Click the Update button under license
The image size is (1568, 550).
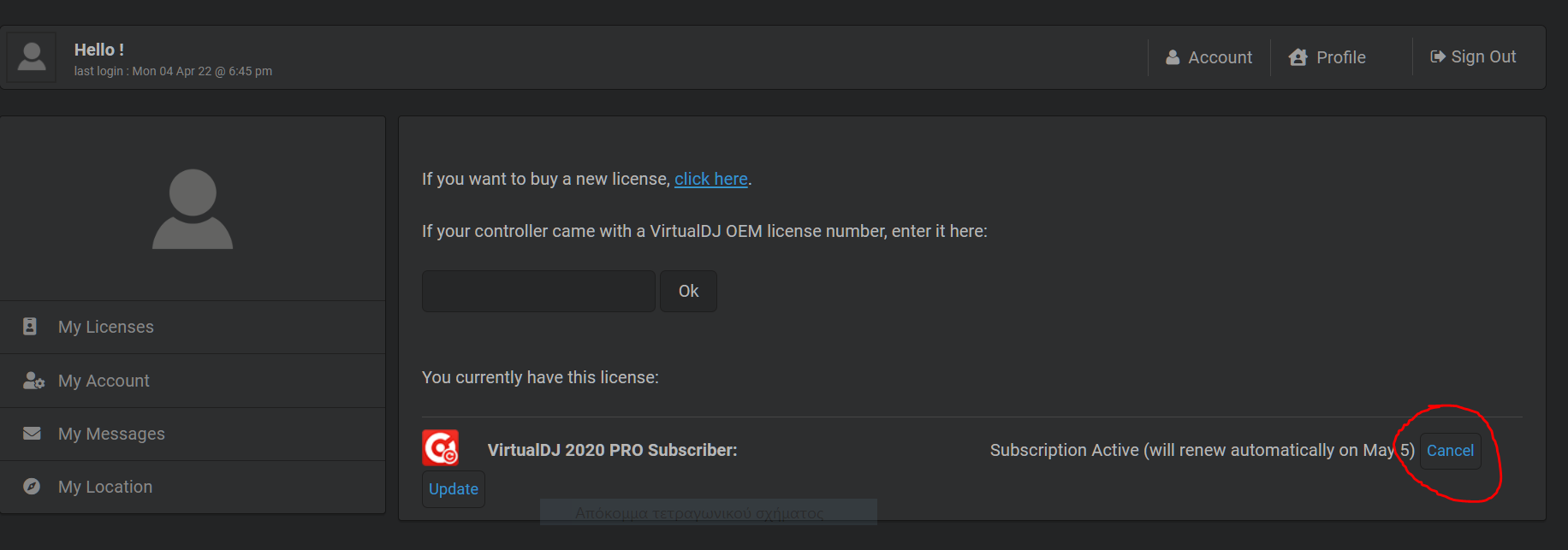tap(454, 488)
